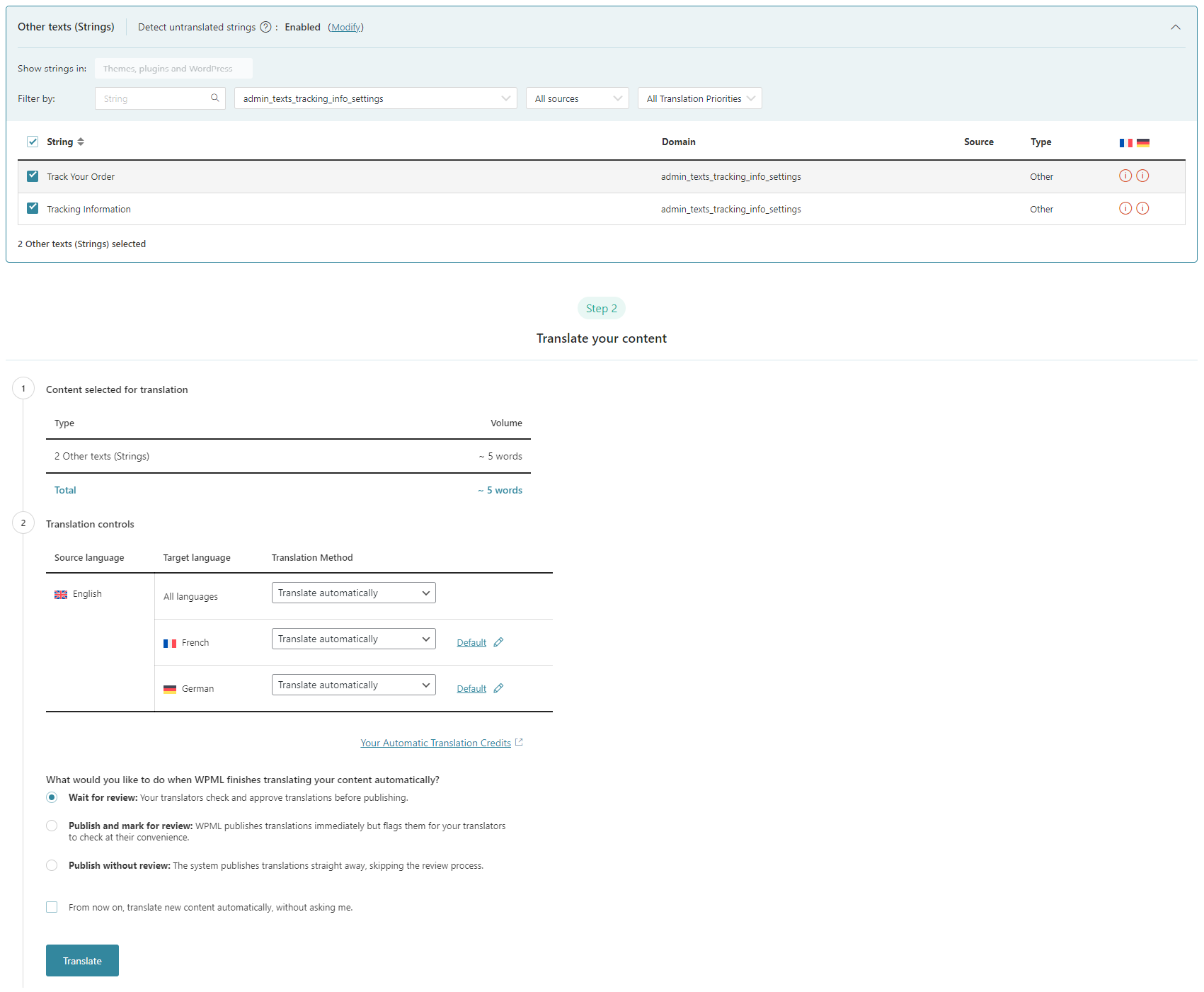This screenshot has width=1204, height=992.
Task: Select the Publish without review option
Action: 51,865
